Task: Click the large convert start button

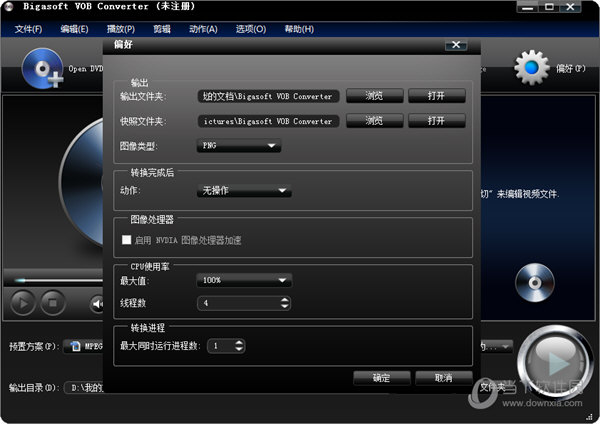Action: 555,362
